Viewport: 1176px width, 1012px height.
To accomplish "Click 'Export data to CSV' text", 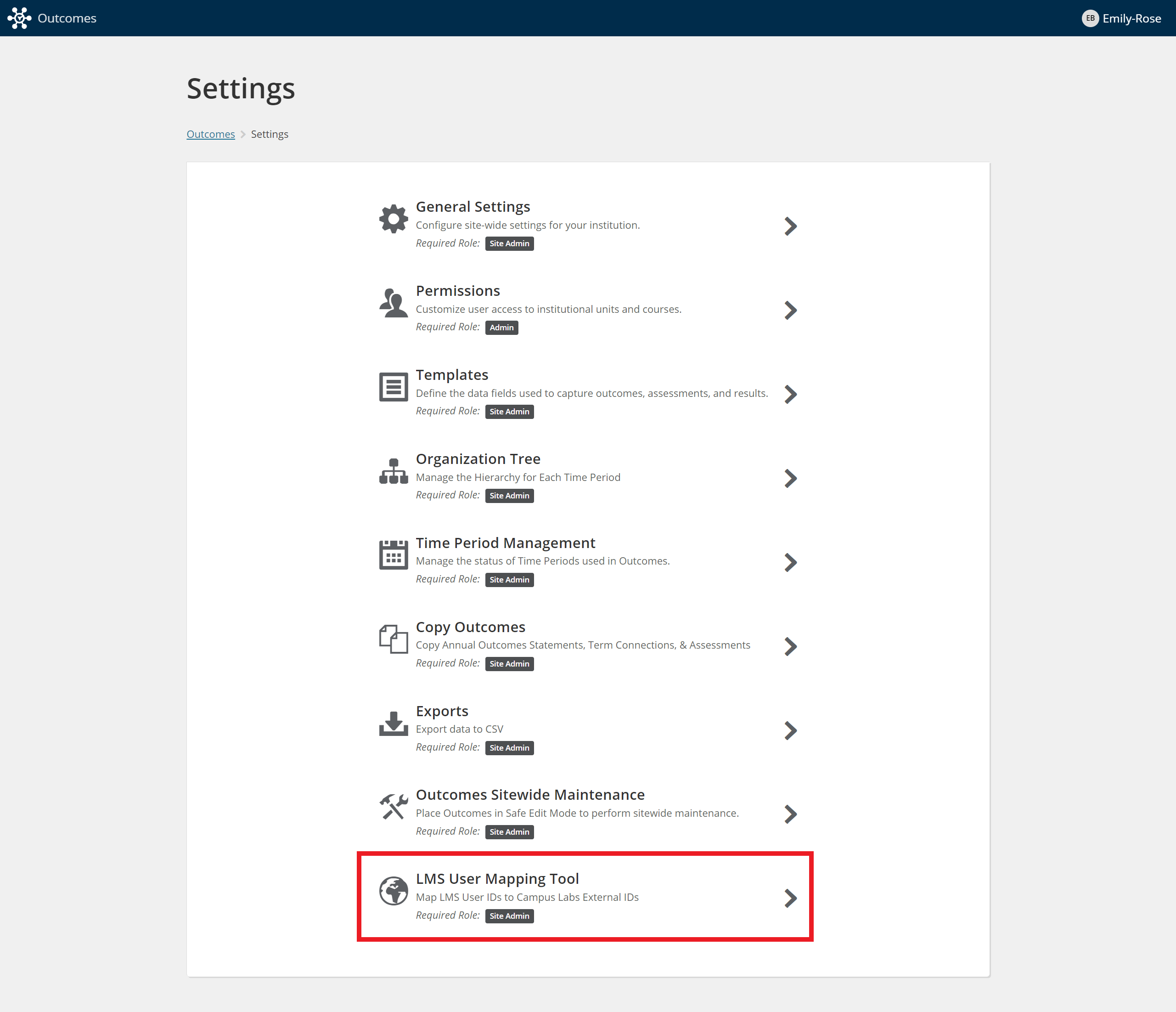I will 460,729.
